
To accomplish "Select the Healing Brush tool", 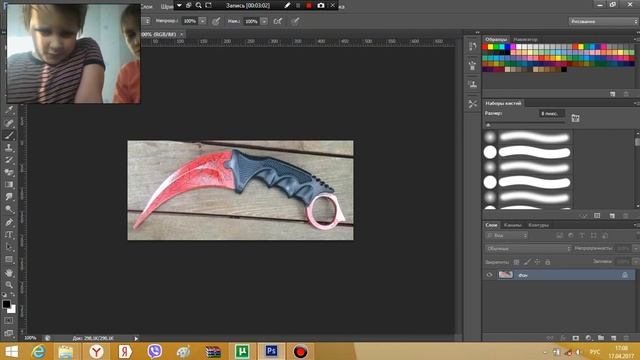I will (x=9, y=122).
